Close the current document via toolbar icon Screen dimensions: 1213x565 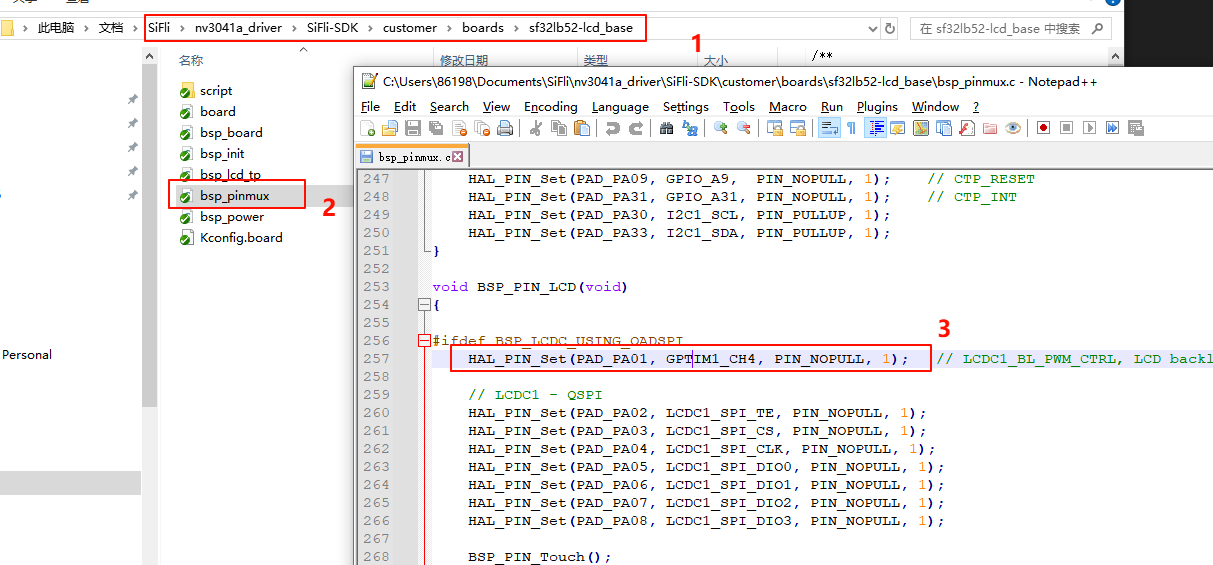tap(460, 128)
